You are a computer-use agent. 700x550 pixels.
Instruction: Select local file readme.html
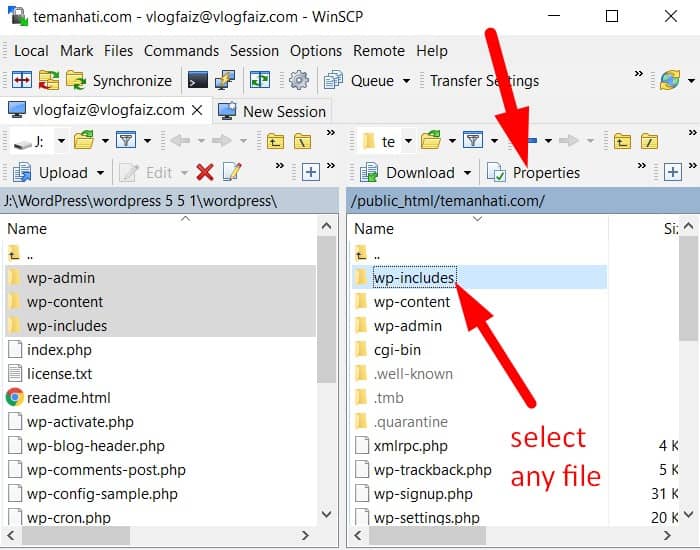click(x=68, y=398)
